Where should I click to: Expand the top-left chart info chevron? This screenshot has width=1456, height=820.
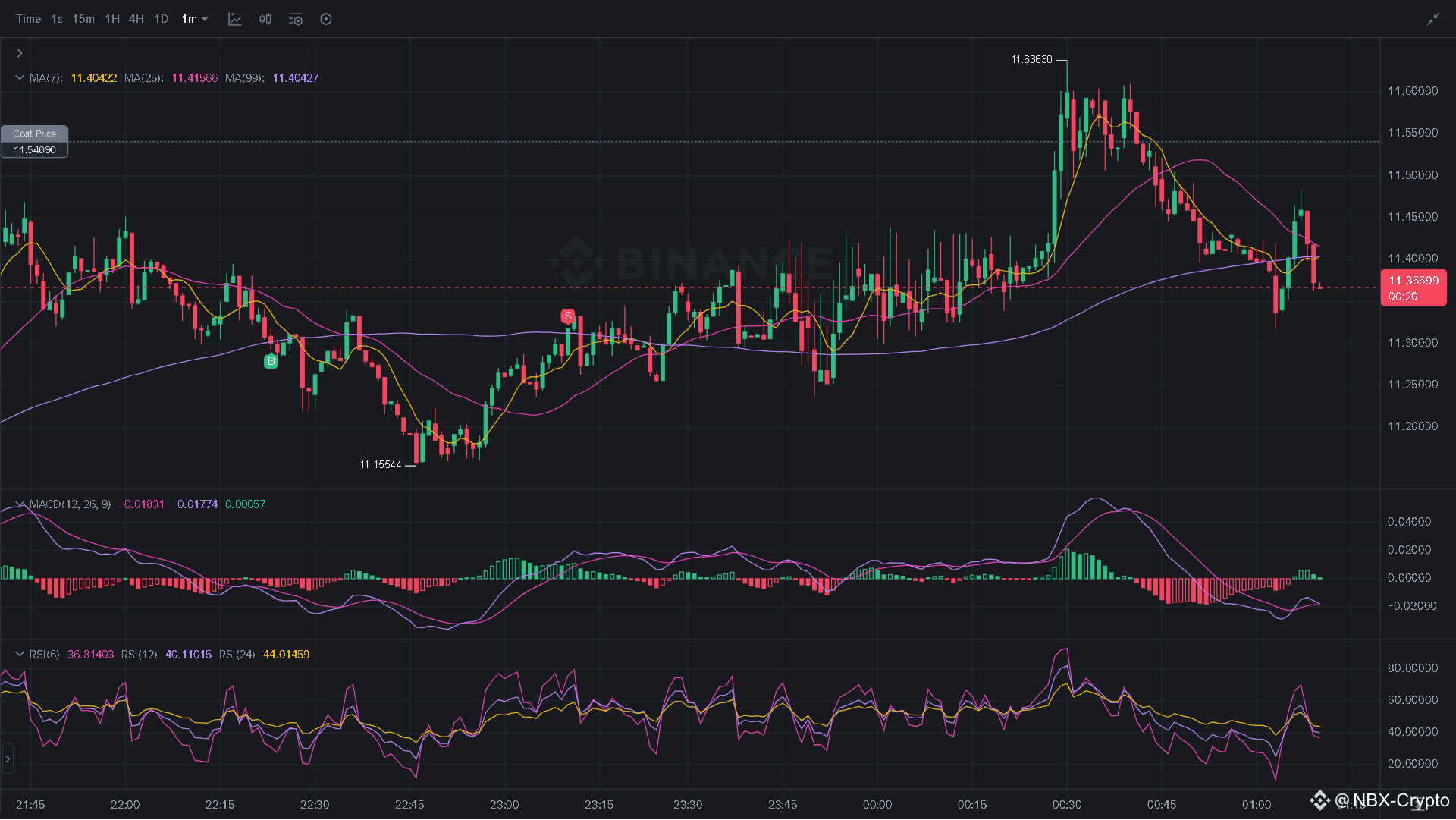tap(20, 53)
